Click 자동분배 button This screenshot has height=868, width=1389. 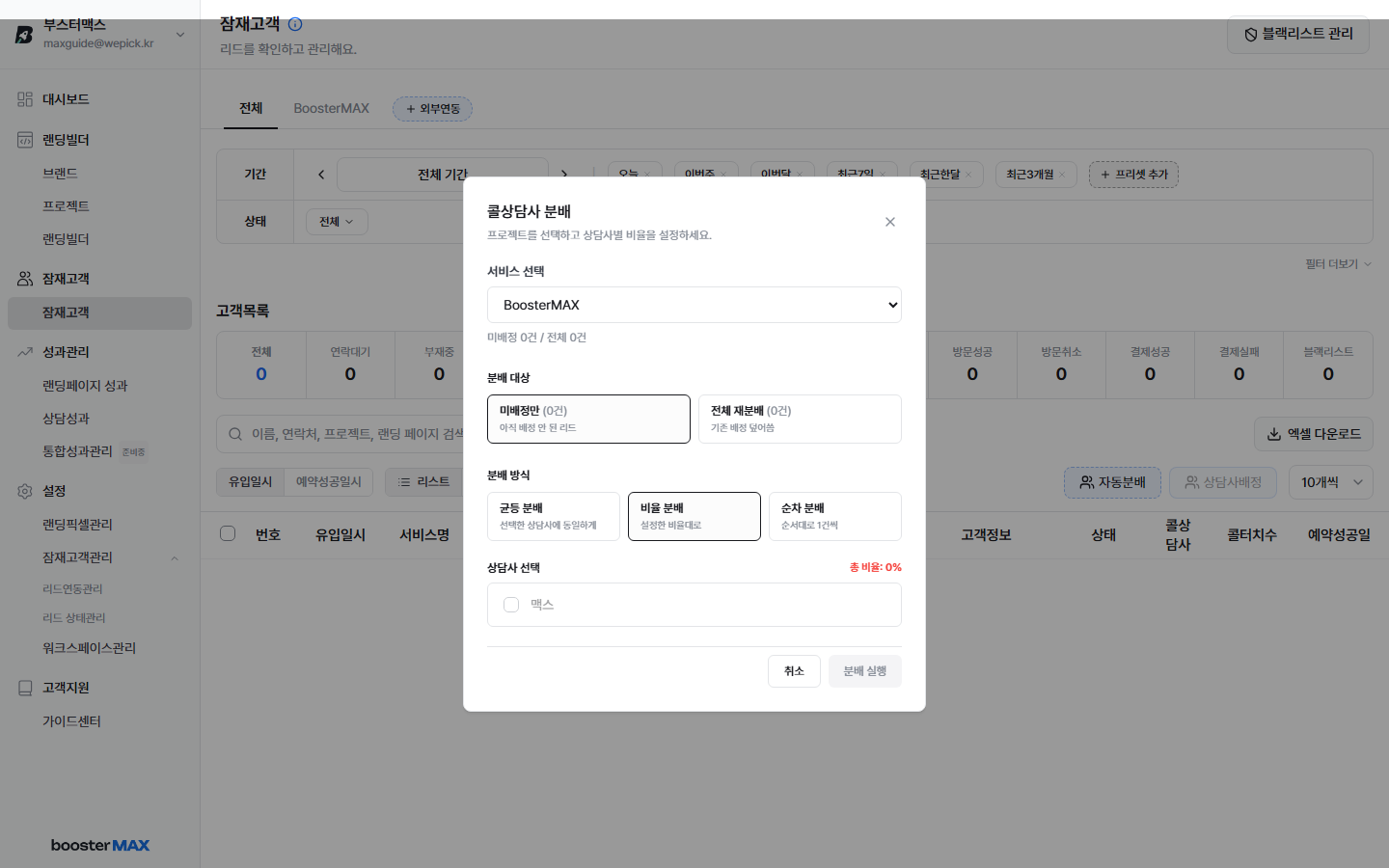point(1112,482)
